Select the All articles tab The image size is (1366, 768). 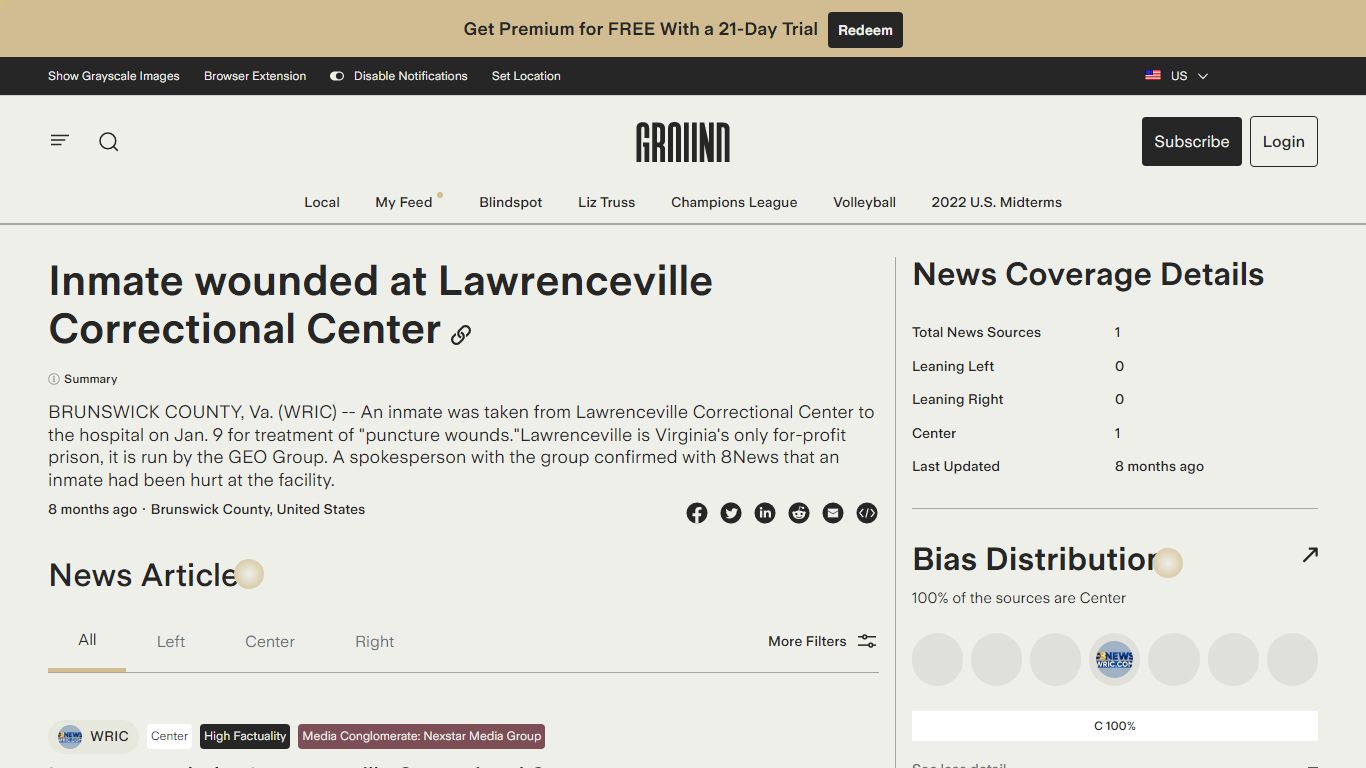coord(87,640)
